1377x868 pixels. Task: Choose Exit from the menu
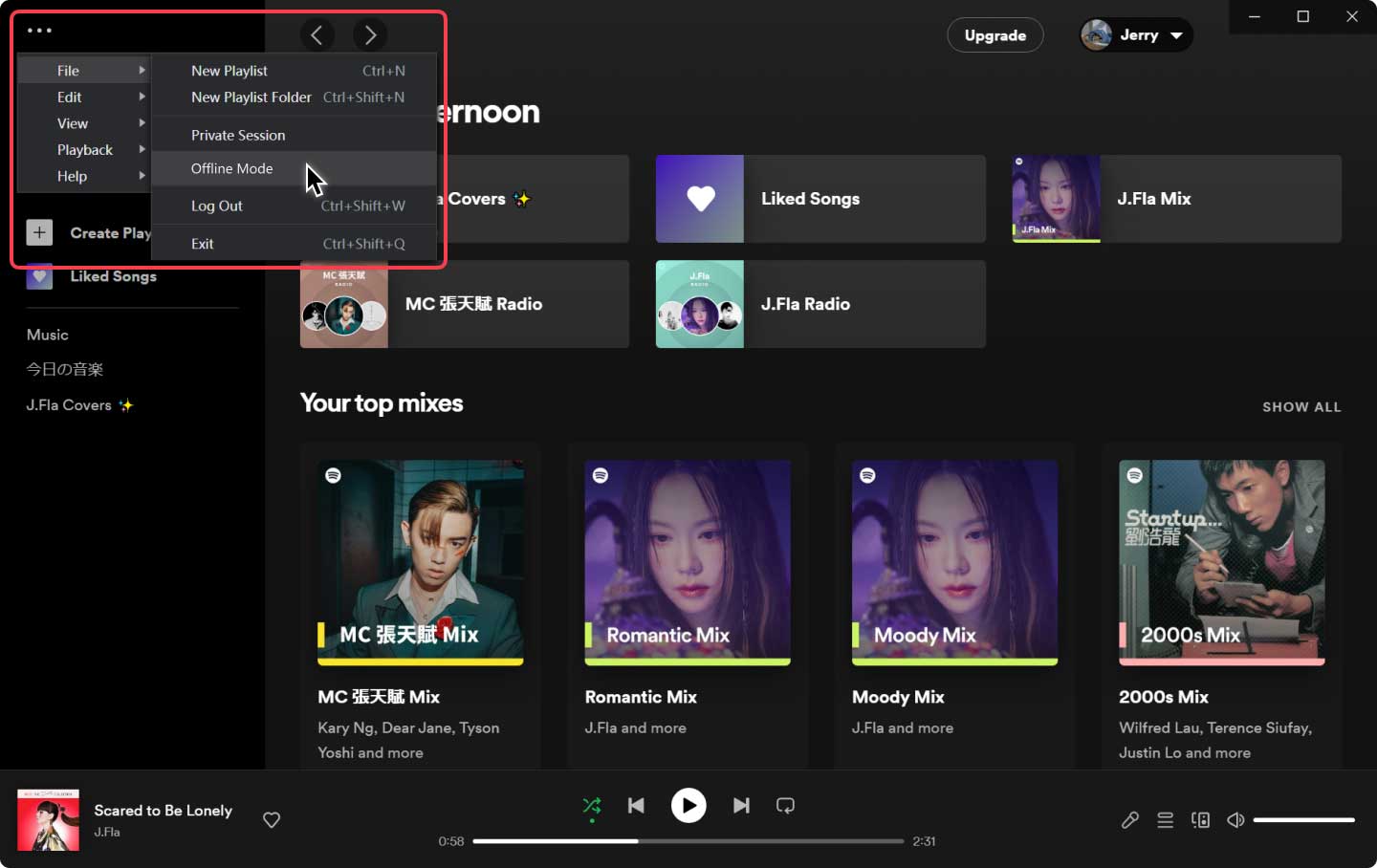[x=295, y=244]
